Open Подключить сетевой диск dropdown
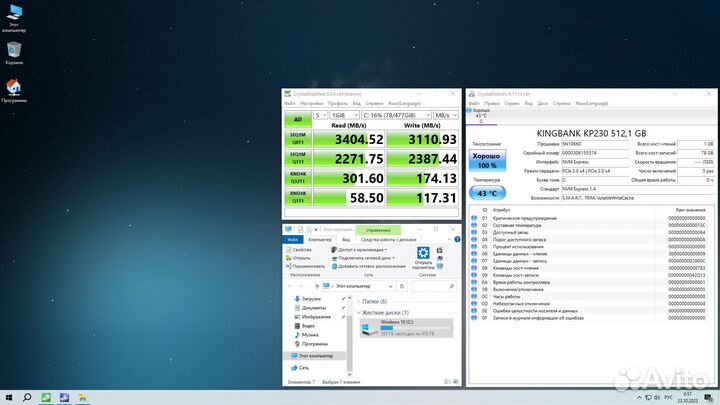The image size is (720, 405). [363, 258]
